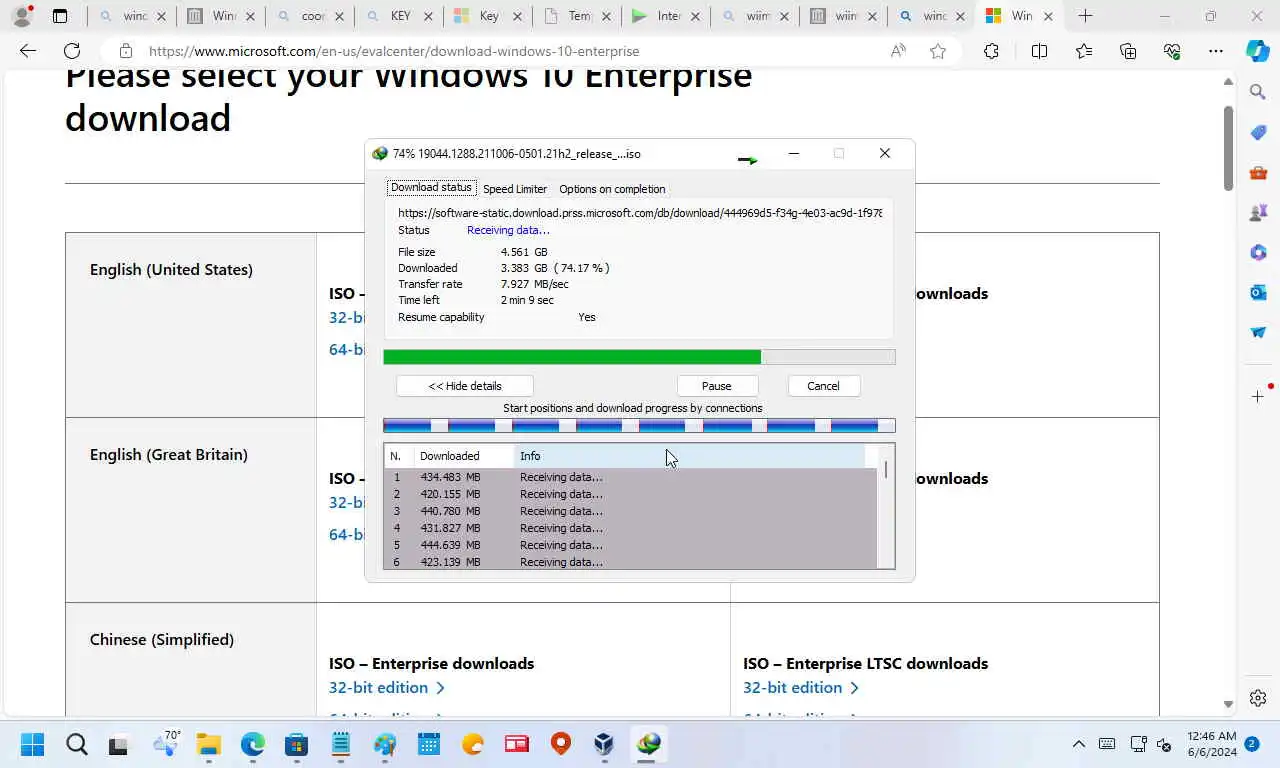This screenshot has width=1280, height=768.
Task: Switch to the coor browser tab
Action: pos(311,16)
